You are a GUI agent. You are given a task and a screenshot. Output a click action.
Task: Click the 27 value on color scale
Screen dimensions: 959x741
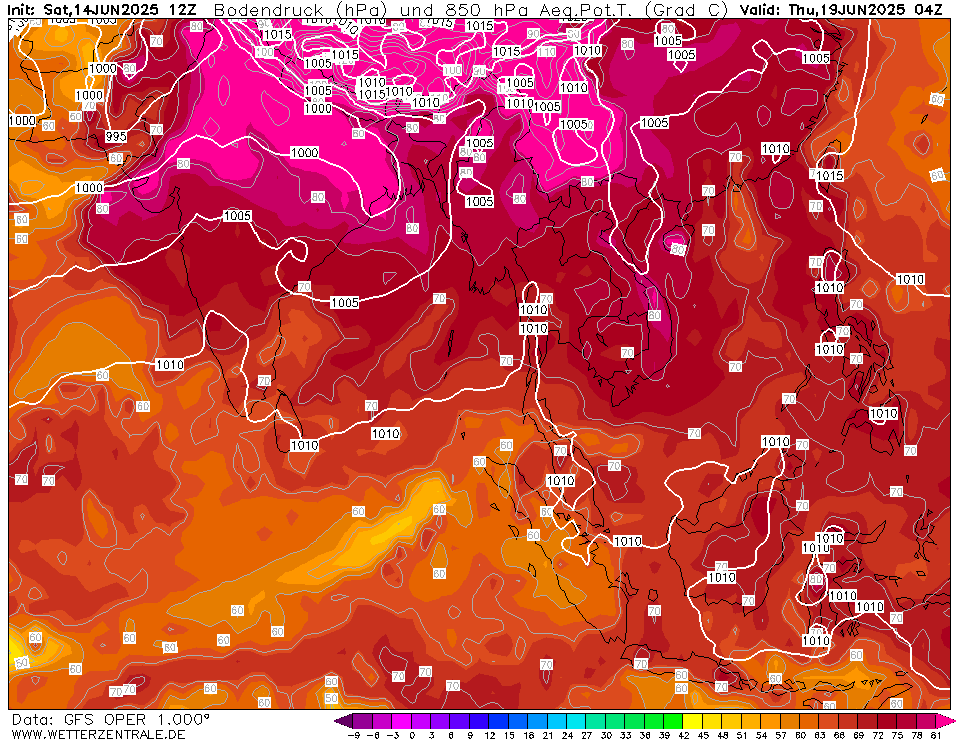[x=586, y=735]
